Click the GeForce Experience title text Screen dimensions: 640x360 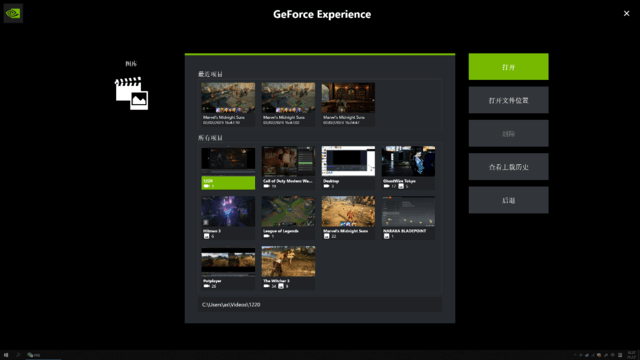[x=322, y=14]
